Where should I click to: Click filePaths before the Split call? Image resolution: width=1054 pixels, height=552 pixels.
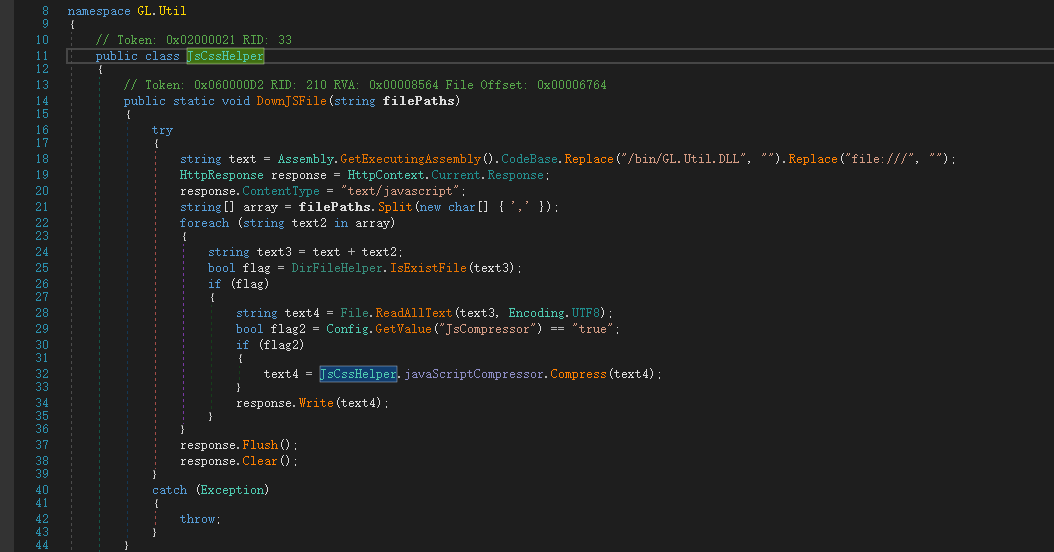pos(334,207)
